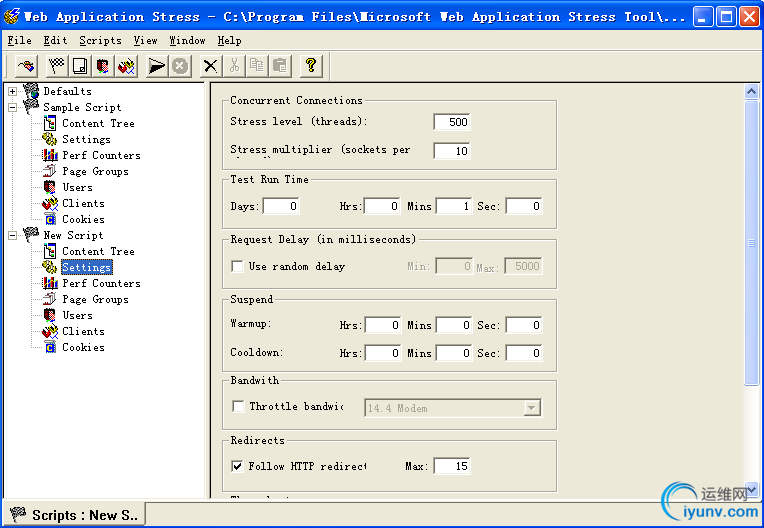
Task: Uncheck the Follow HTTP redirects checkbox
Action: coord(237,466)
